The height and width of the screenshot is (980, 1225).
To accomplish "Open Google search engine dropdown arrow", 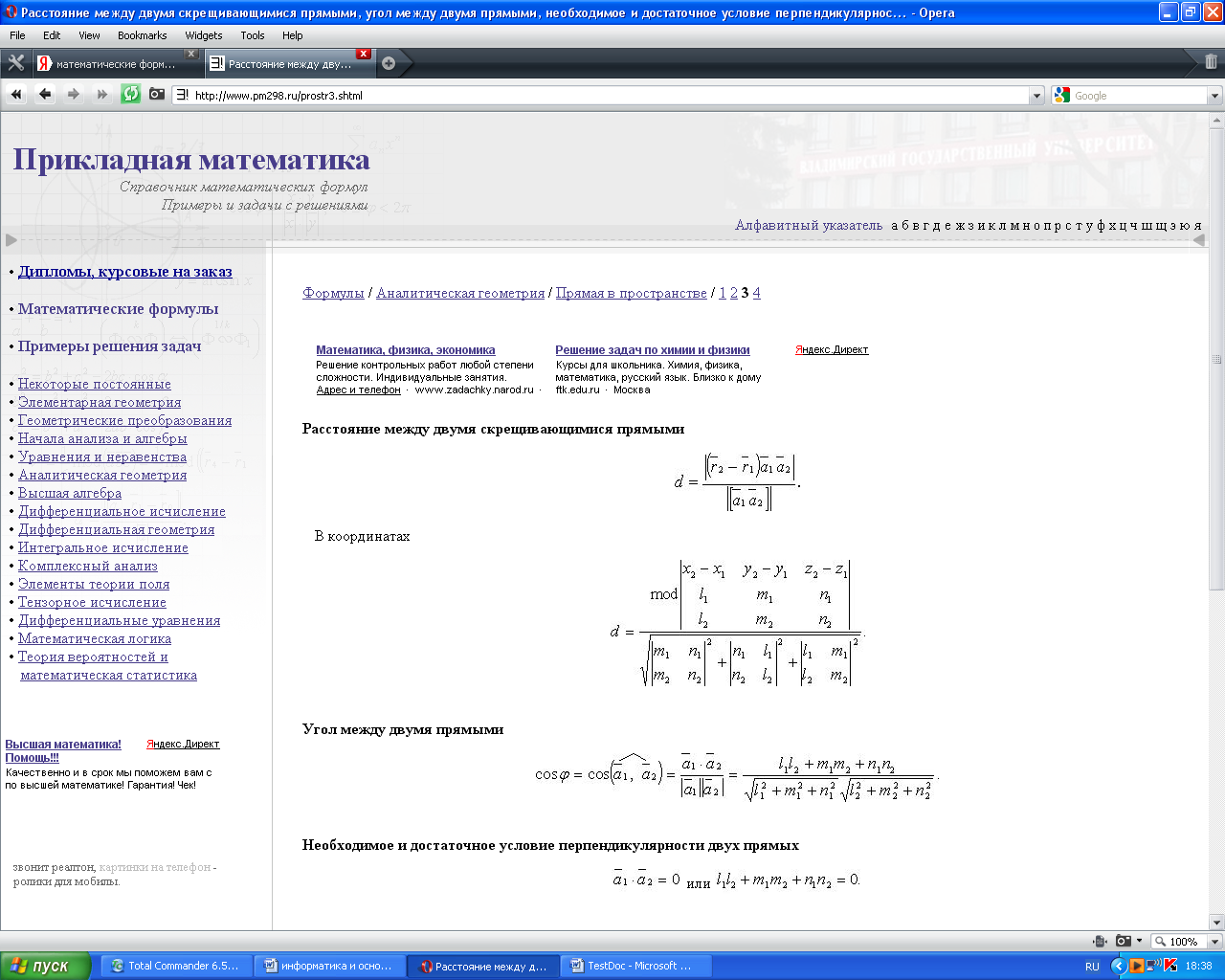I will click(x=1215, y=96).
